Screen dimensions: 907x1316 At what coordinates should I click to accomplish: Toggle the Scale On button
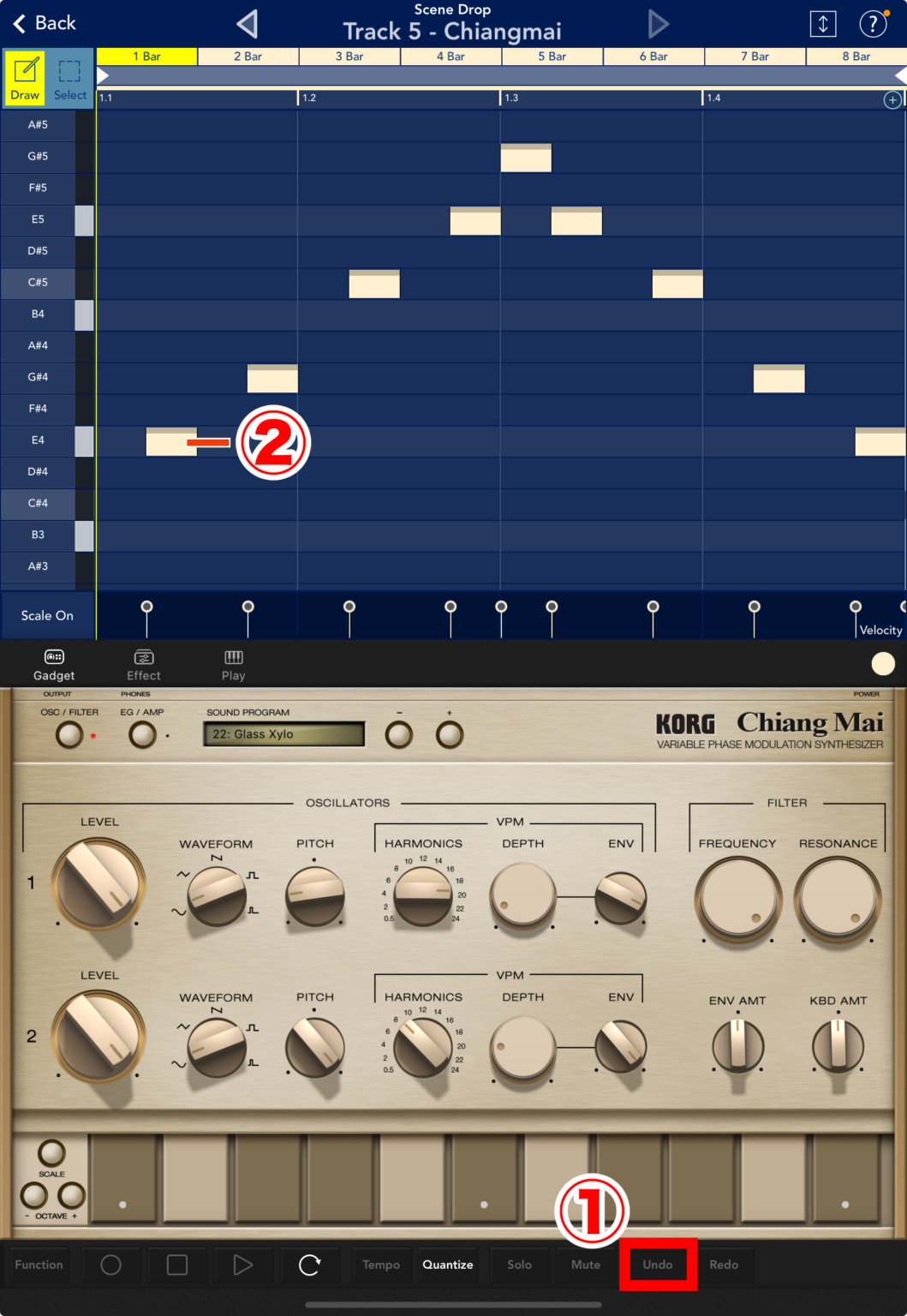click(x=47, y=615)
